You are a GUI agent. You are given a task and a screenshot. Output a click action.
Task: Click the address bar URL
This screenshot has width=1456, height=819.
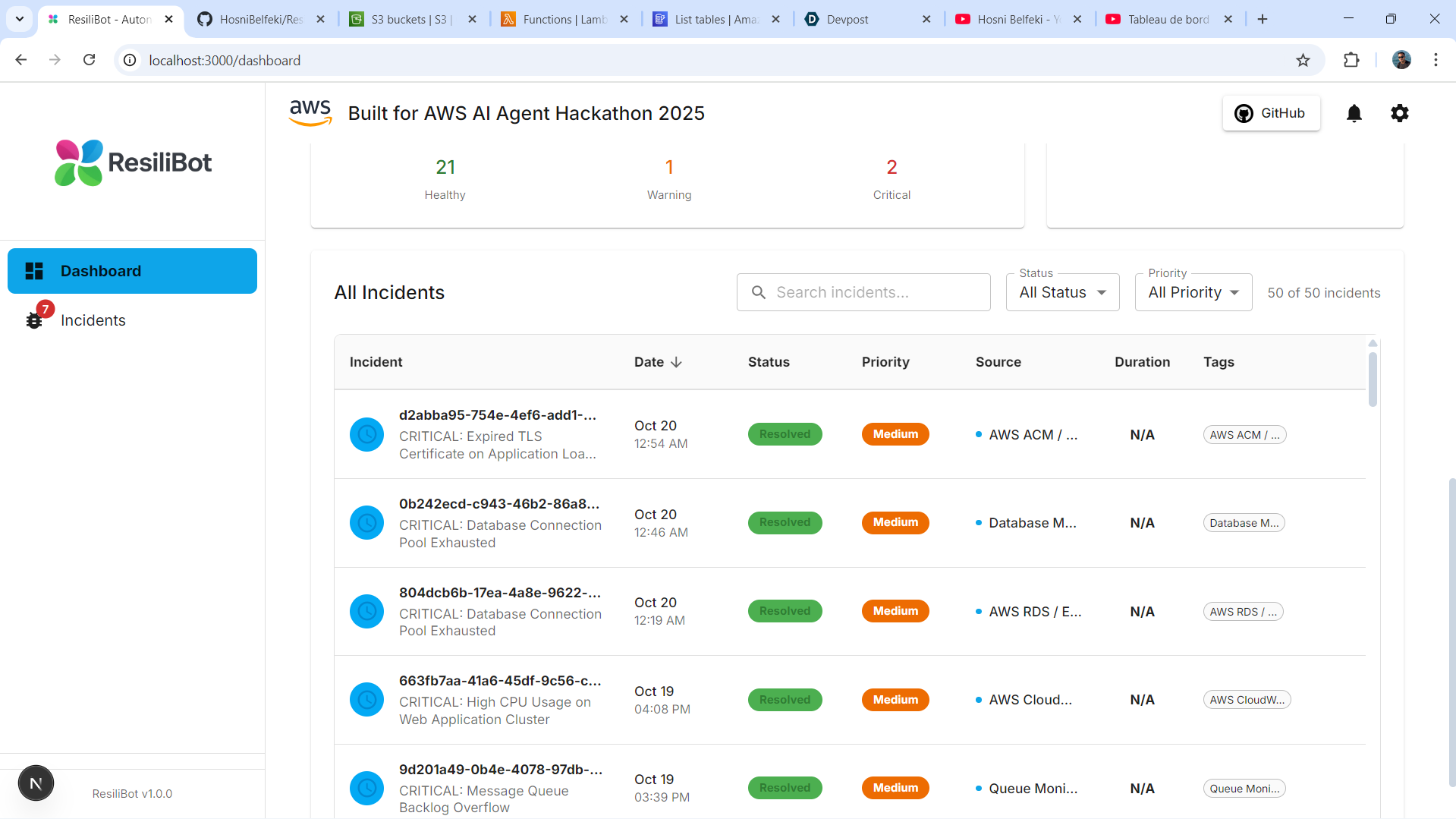(225, 60)
